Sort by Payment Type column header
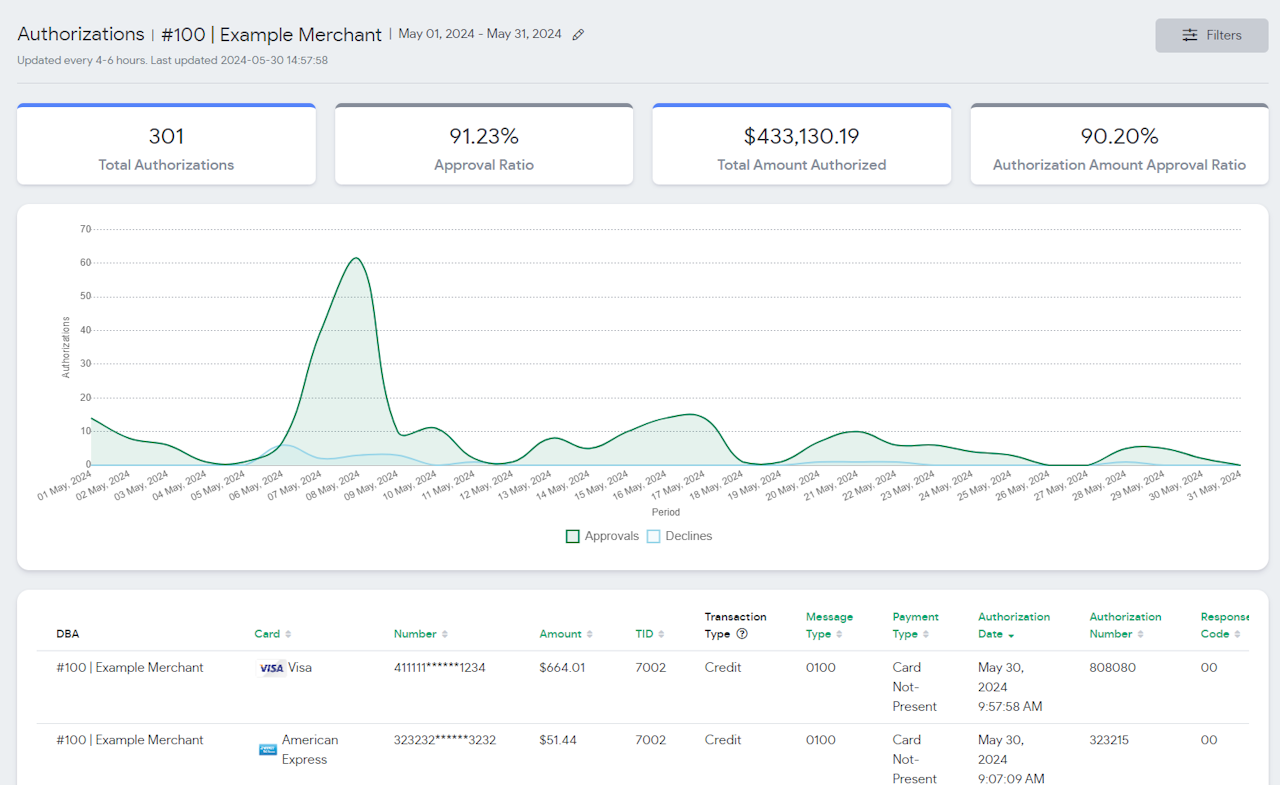 pos(914,625)
